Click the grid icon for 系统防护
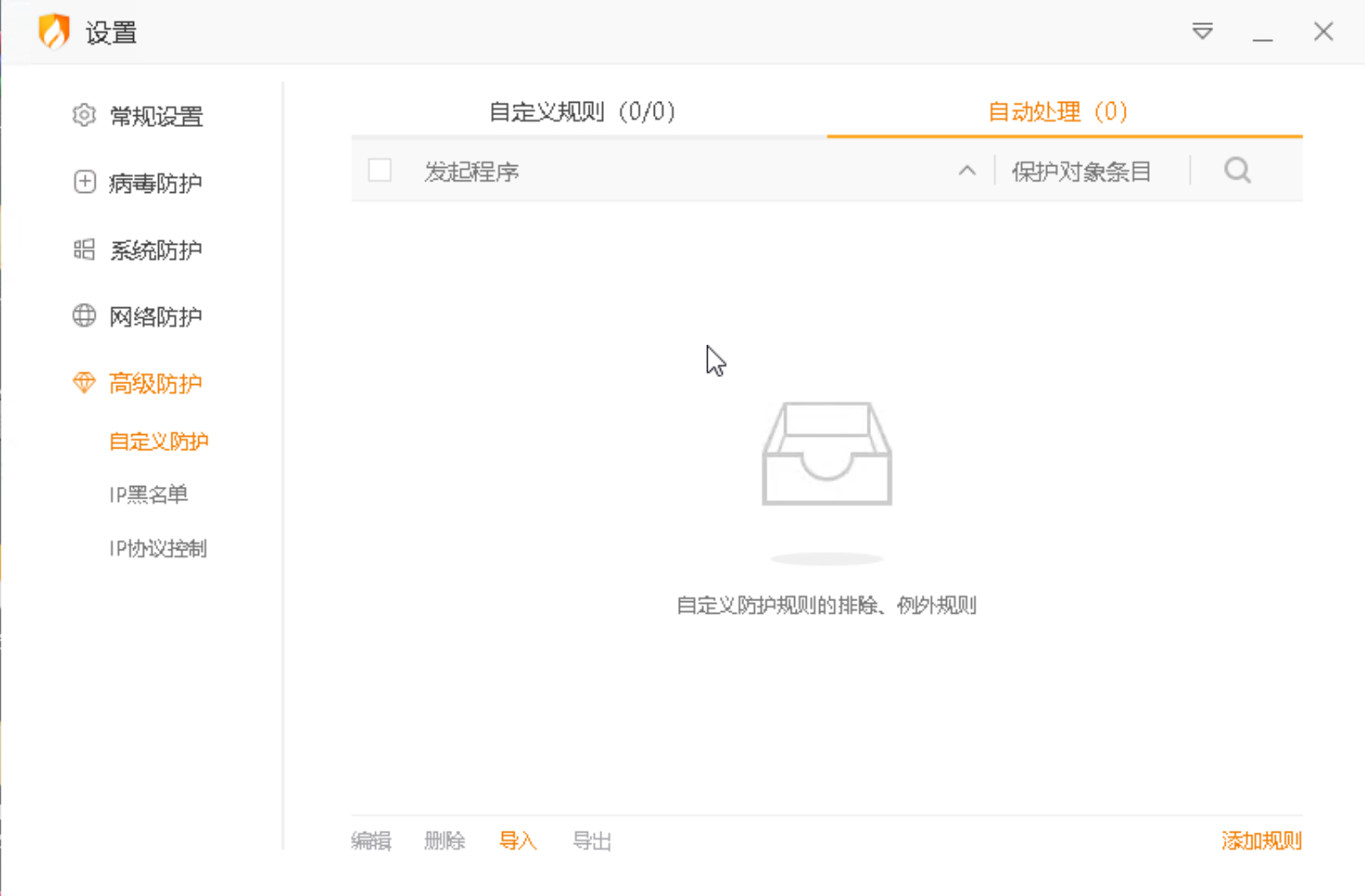This screenshot has height=896, width=1365. pyautogui.click(x=84, y=249)
